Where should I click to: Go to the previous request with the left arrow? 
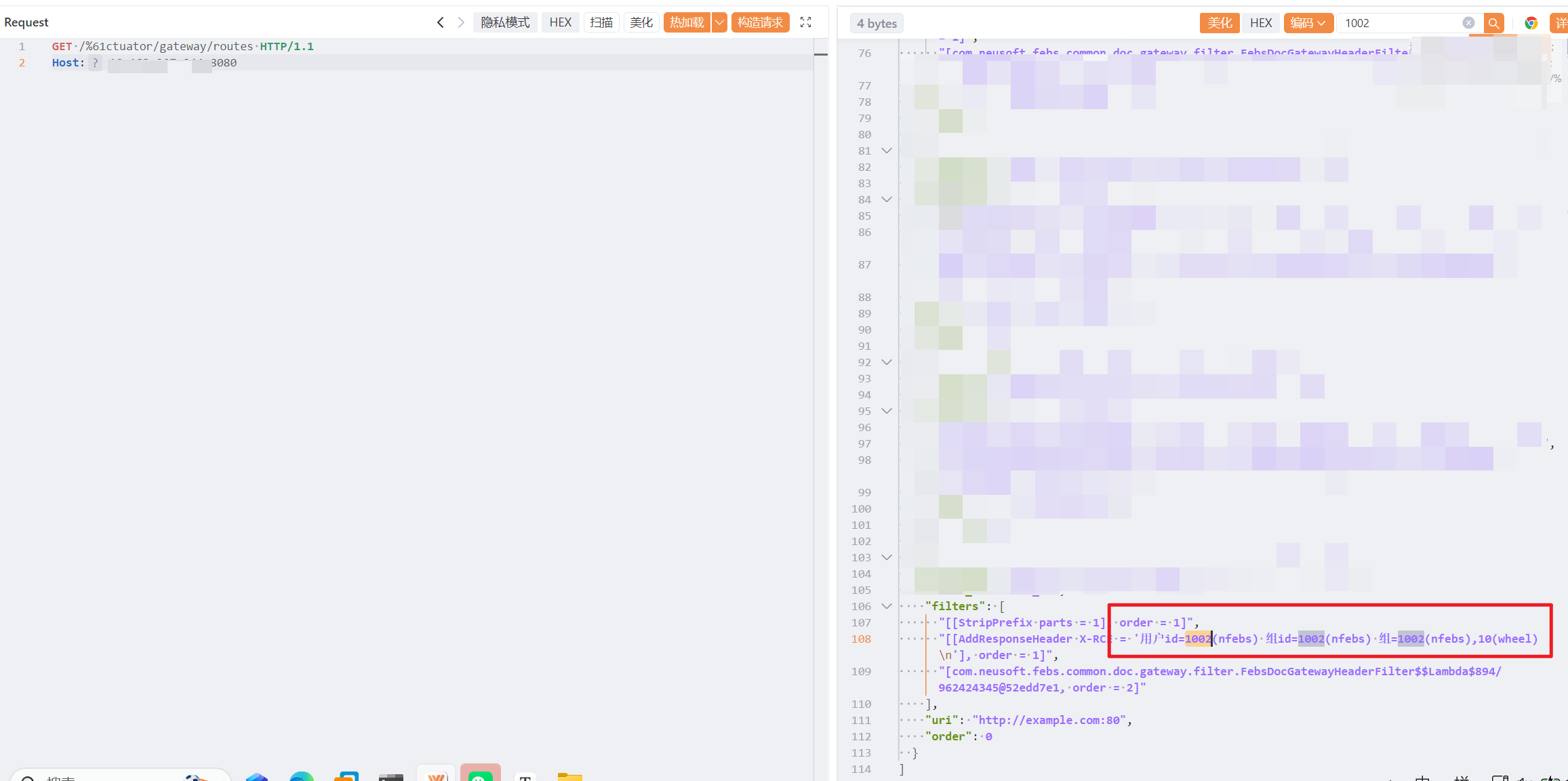[441, 22]
